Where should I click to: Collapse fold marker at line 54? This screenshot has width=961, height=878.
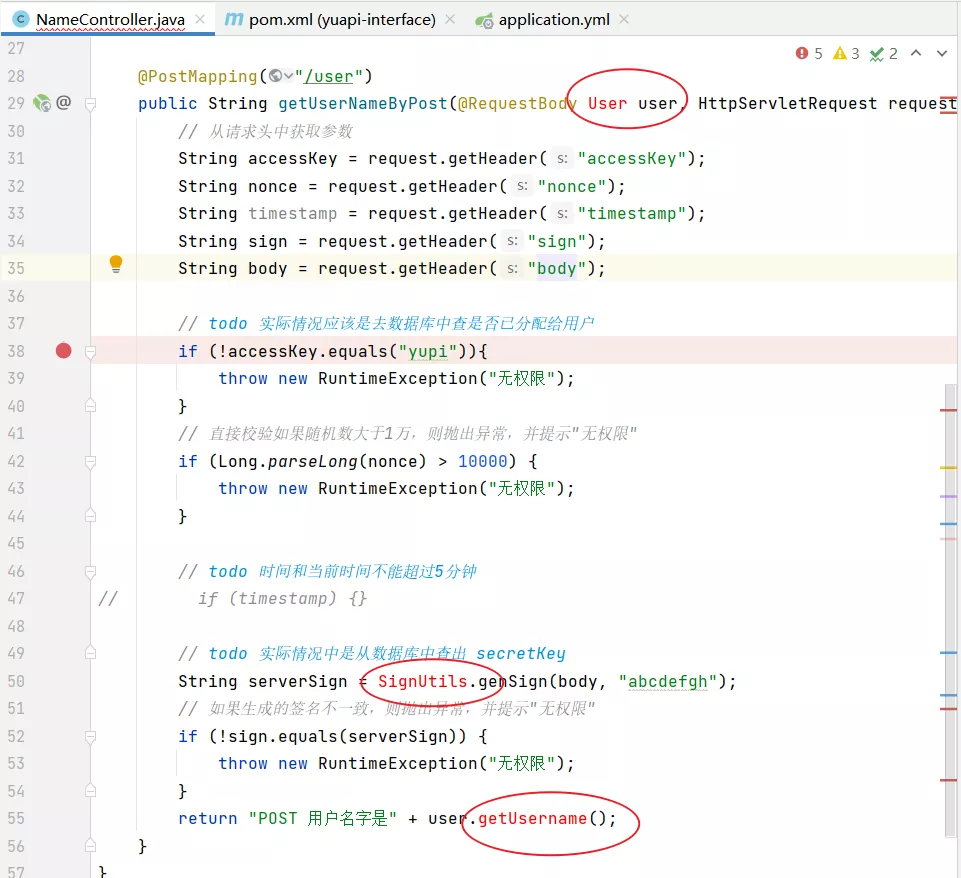pyautogui.click(x=90, y=790)
